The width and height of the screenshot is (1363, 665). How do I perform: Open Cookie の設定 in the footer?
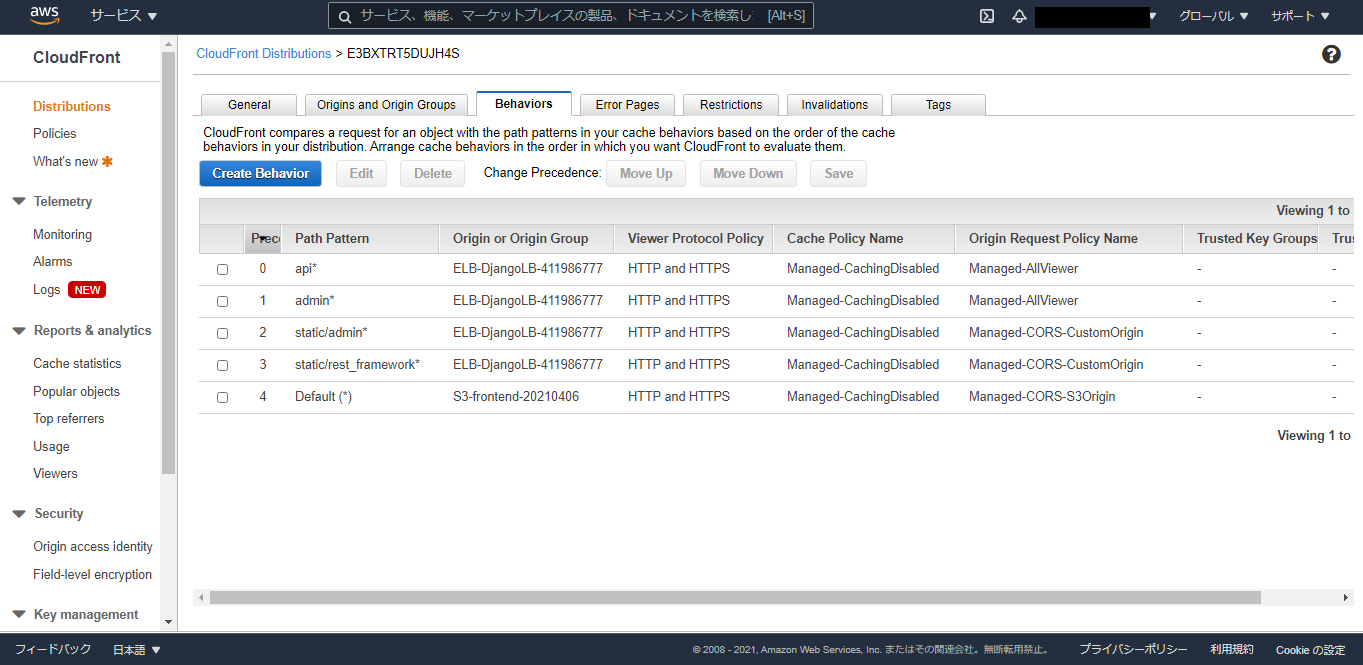[1310, 650]
